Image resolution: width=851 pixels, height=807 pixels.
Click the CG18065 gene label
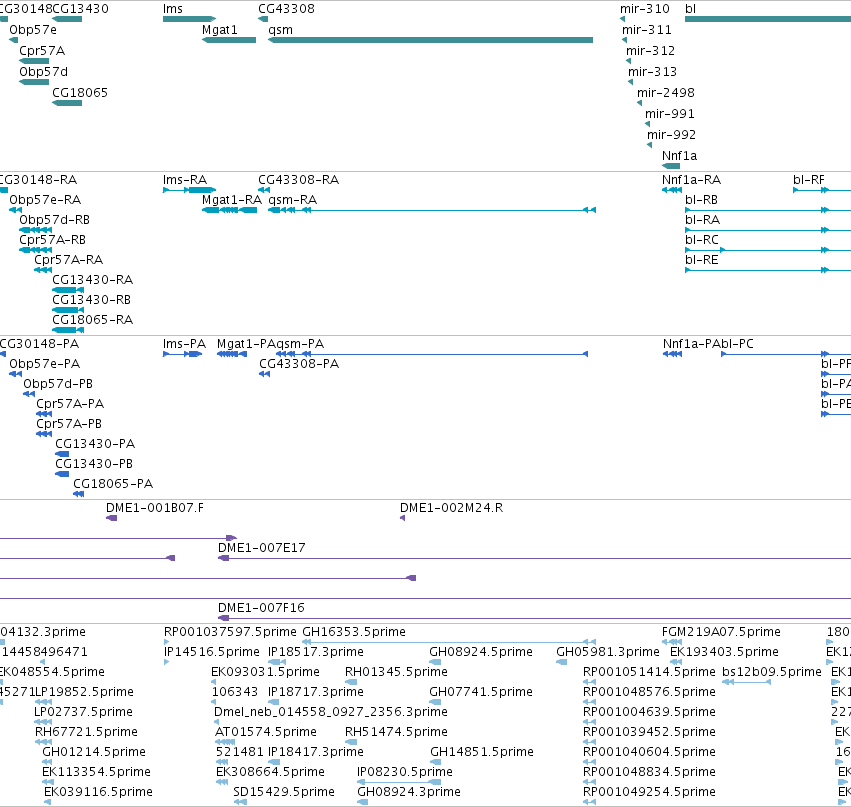pos(80,93)
